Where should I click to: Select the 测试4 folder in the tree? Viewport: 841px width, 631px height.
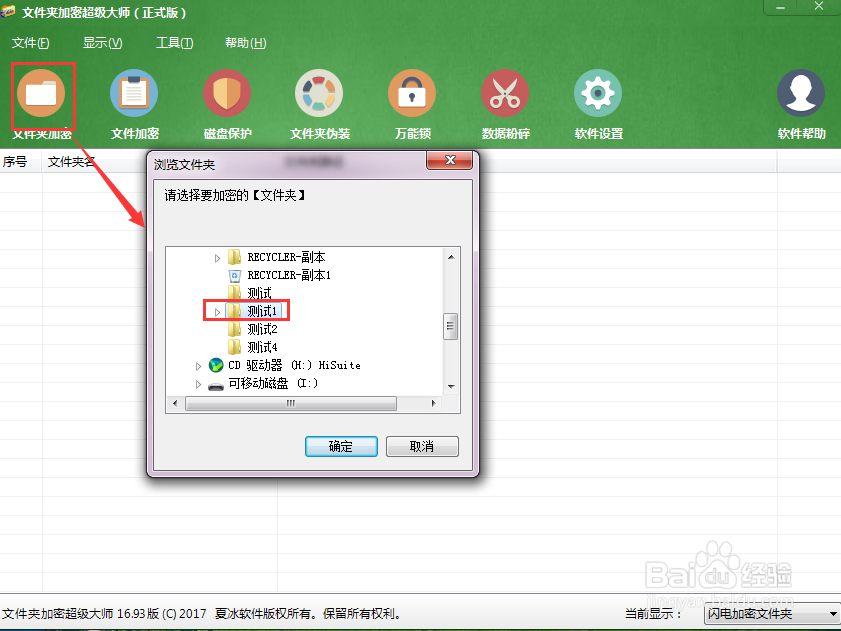262,347
